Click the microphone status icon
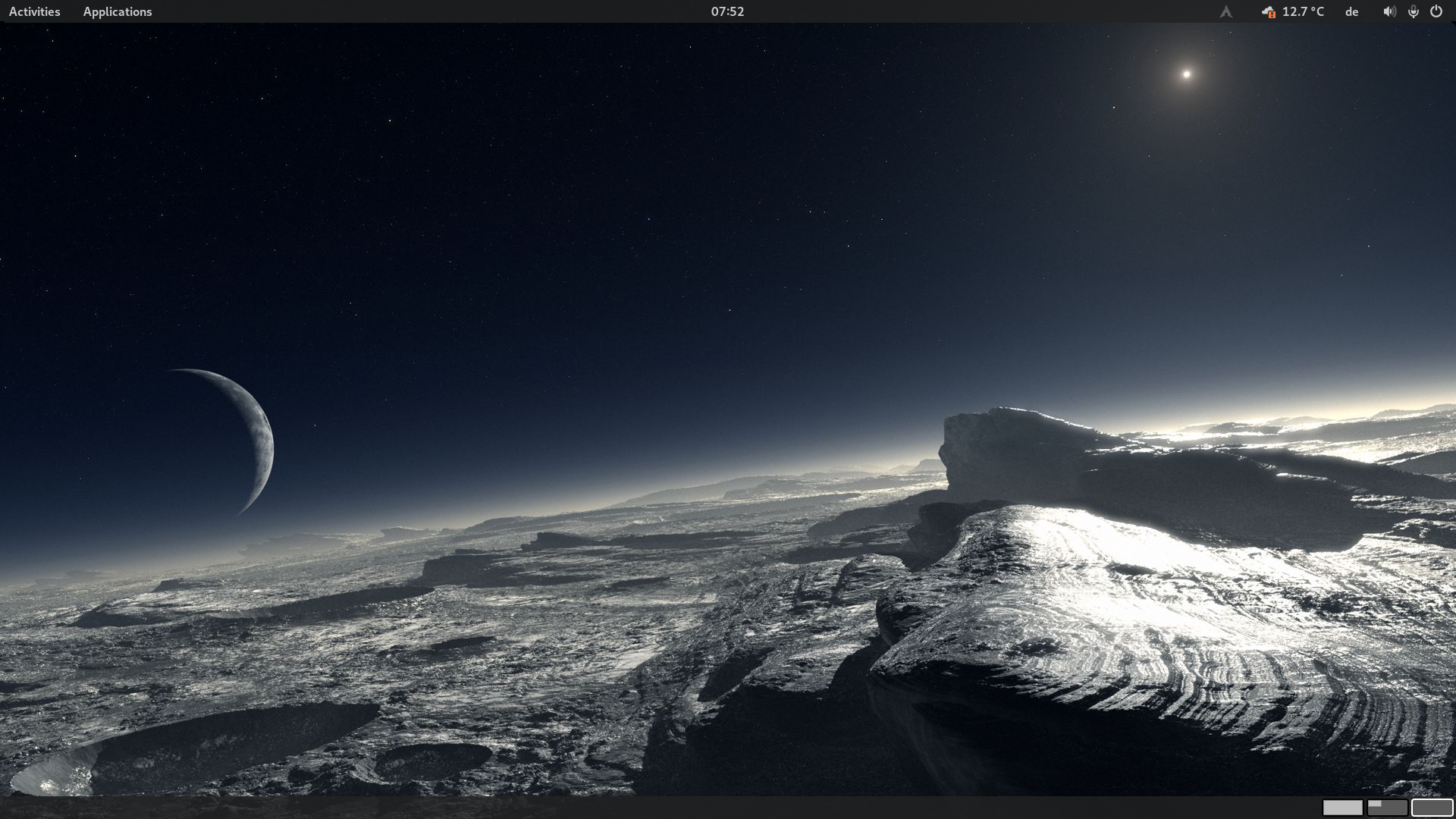The height and width of the screenshot is (819, 1456). (x=1413, y=11)
